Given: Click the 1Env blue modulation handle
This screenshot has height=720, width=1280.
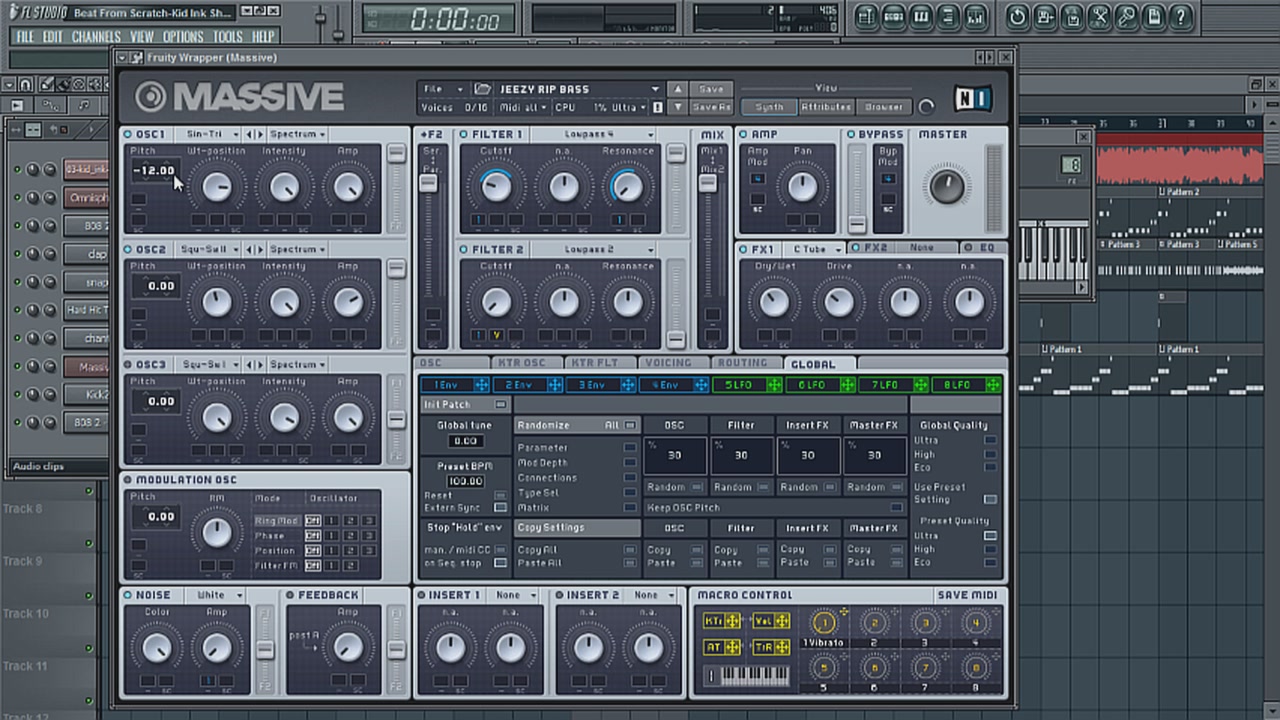Looking at the screenshot, I should point(481,385).
